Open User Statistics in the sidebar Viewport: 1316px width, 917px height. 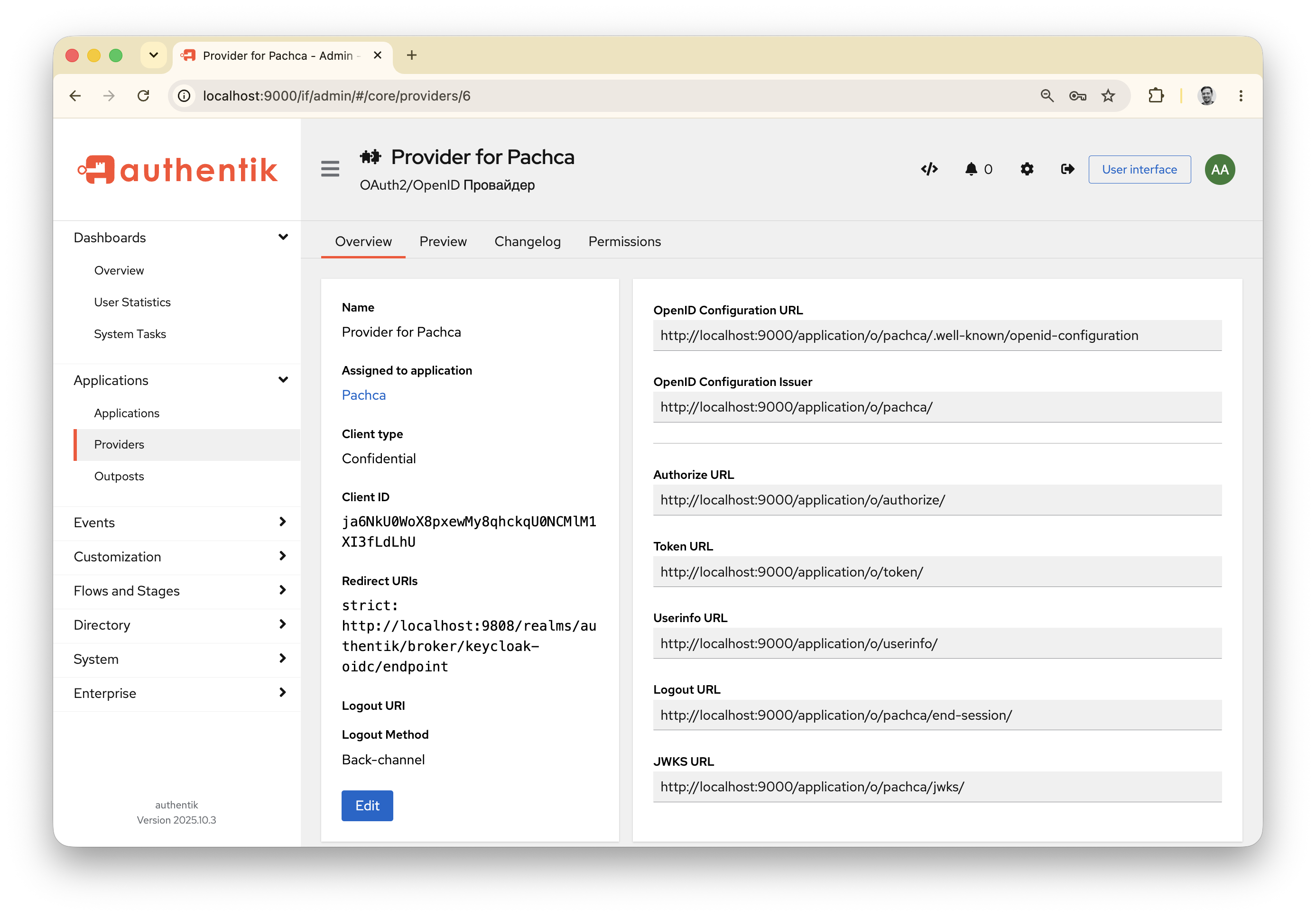132,302
